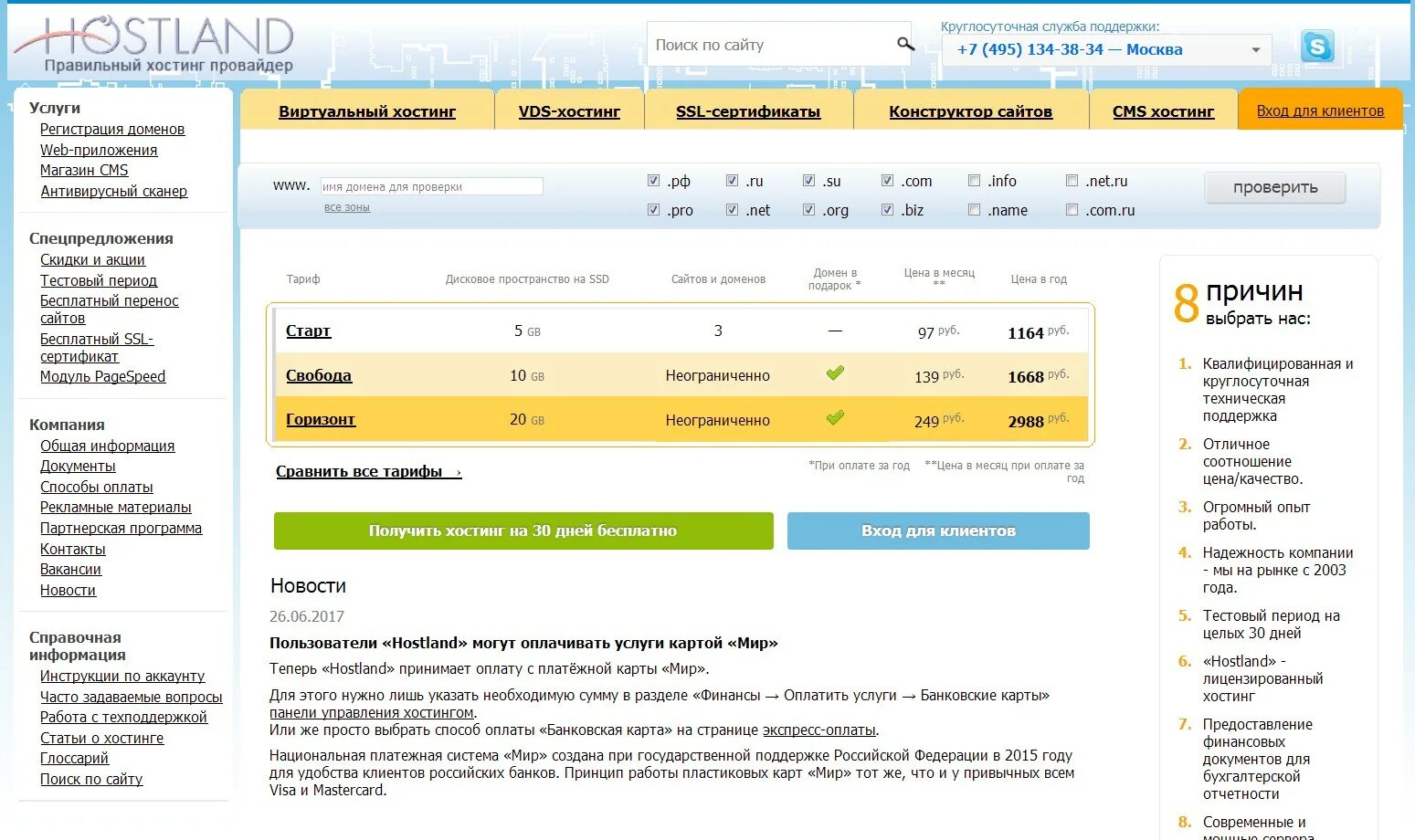
Task: Open Скидки и акции link
Action: 92,260
